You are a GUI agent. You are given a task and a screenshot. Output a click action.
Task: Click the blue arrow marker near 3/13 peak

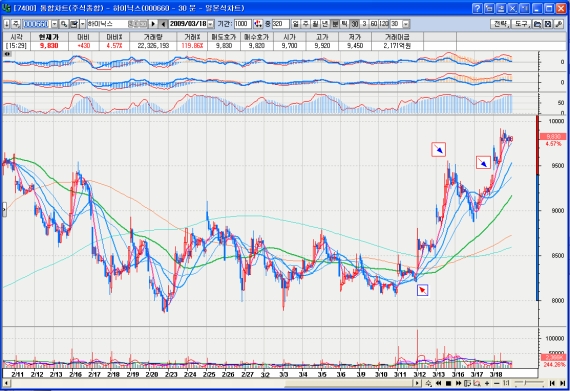[x=438, y=149]
